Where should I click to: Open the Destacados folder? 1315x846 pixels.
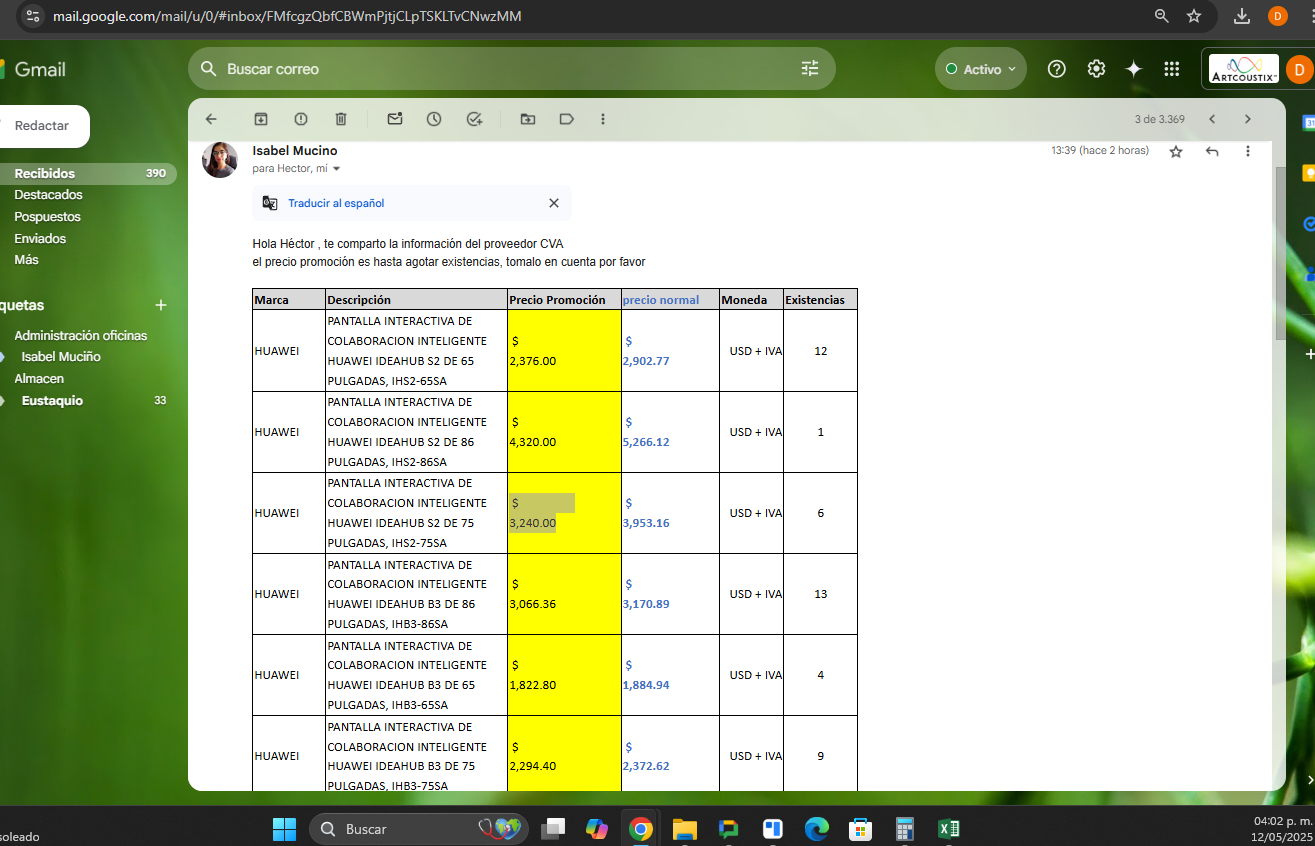coord(48,195)
